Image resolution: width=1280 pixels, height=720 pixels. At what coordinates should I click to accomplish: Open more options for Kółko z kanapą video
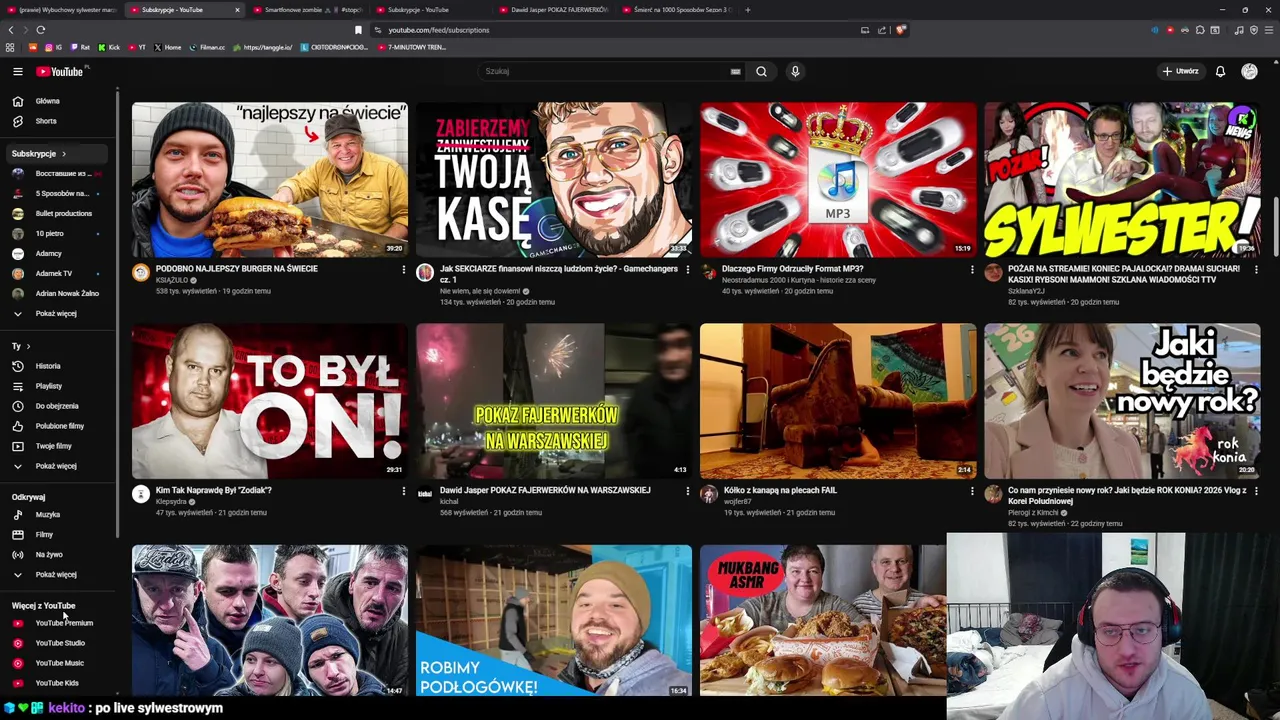point(972,491)
